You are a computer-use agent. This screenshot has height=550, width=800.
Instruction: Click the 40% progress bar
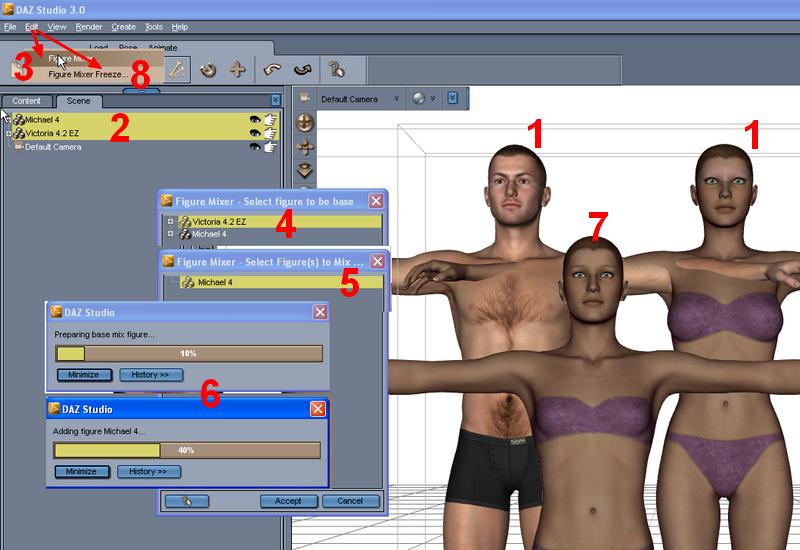tap(187, 451)
